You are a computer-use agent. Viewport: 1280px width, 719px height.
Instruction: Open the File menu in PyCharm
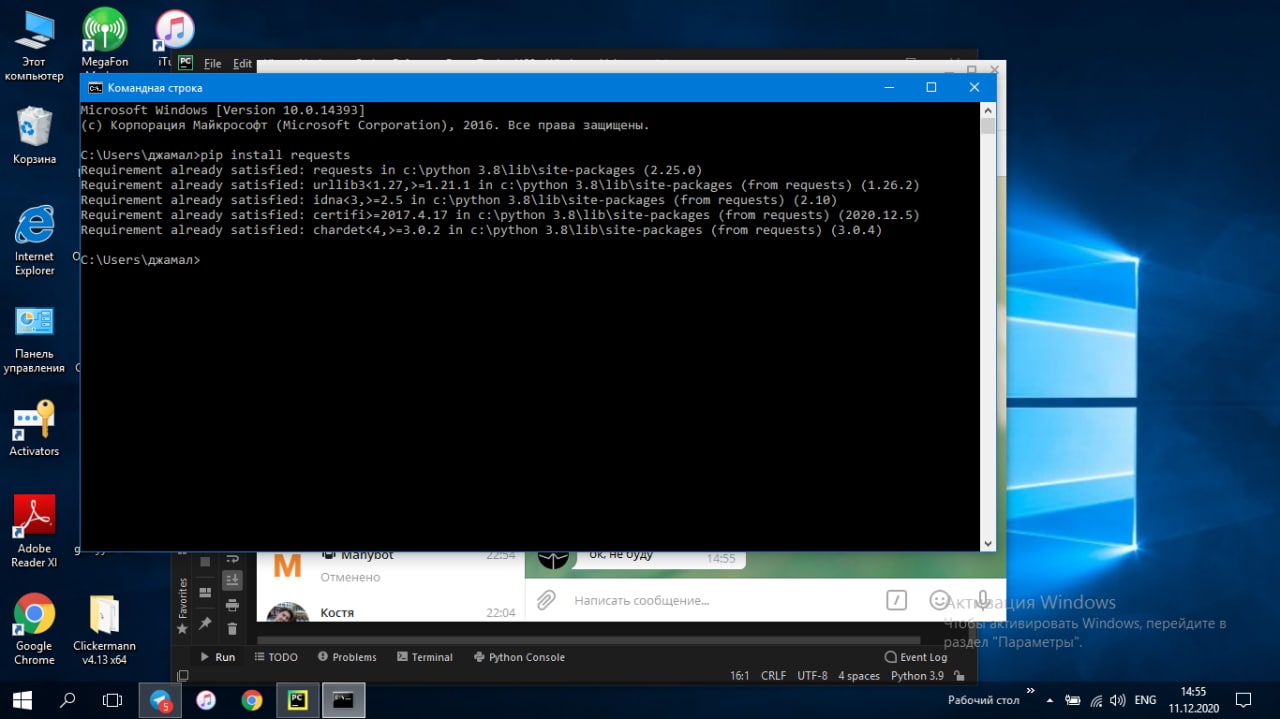pos(212,63)
